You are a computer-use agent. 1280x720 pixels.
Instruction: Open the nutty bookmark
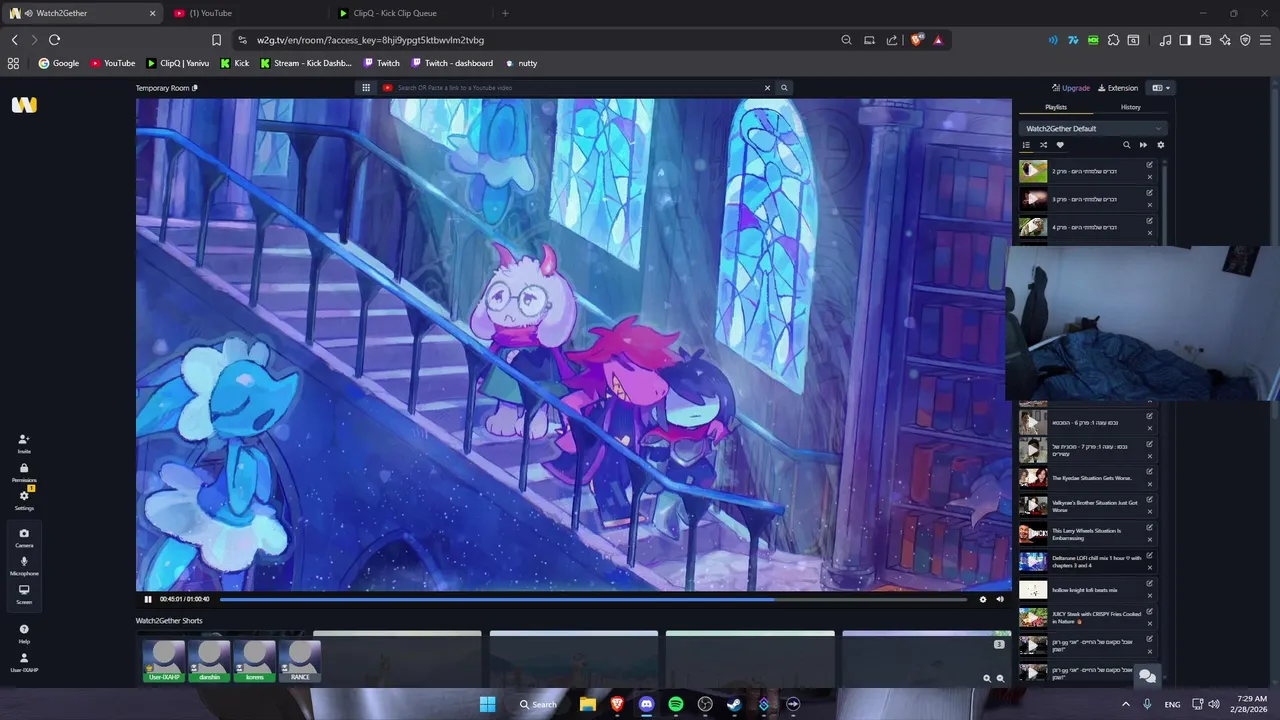click(x=521, y=63)
